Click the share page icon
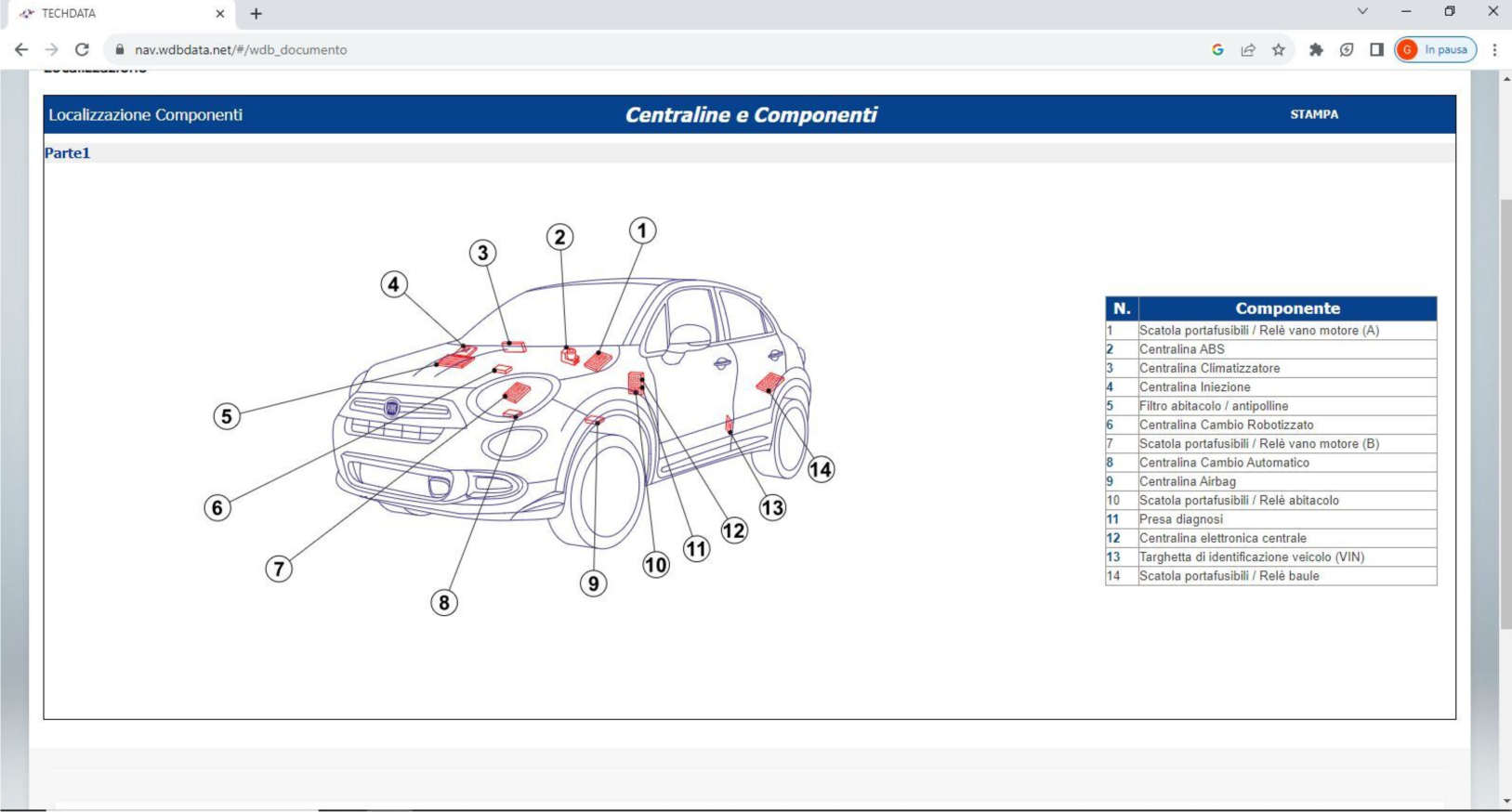The image size is (1512, 812). (1248, 50)
